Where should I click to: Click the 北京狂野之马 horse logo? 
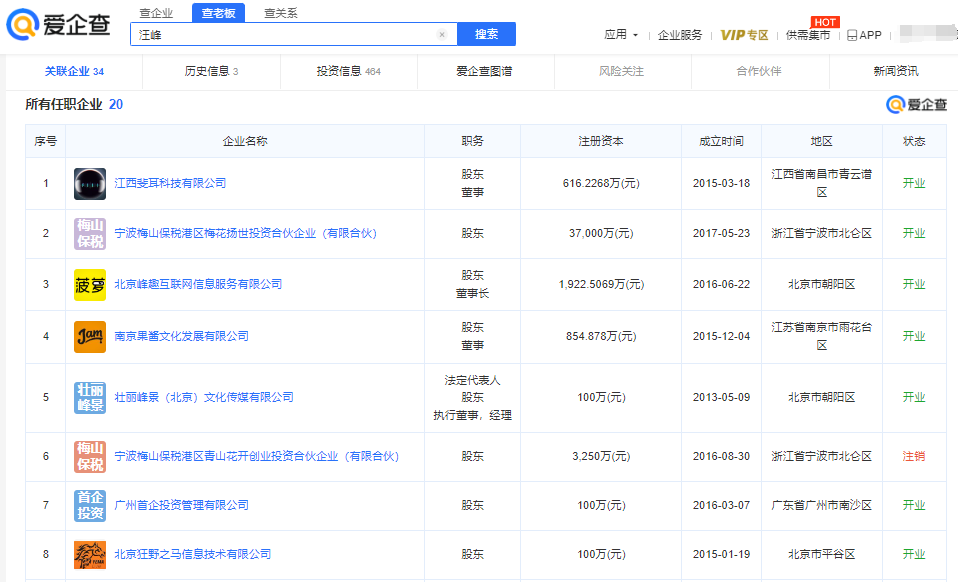90,555
